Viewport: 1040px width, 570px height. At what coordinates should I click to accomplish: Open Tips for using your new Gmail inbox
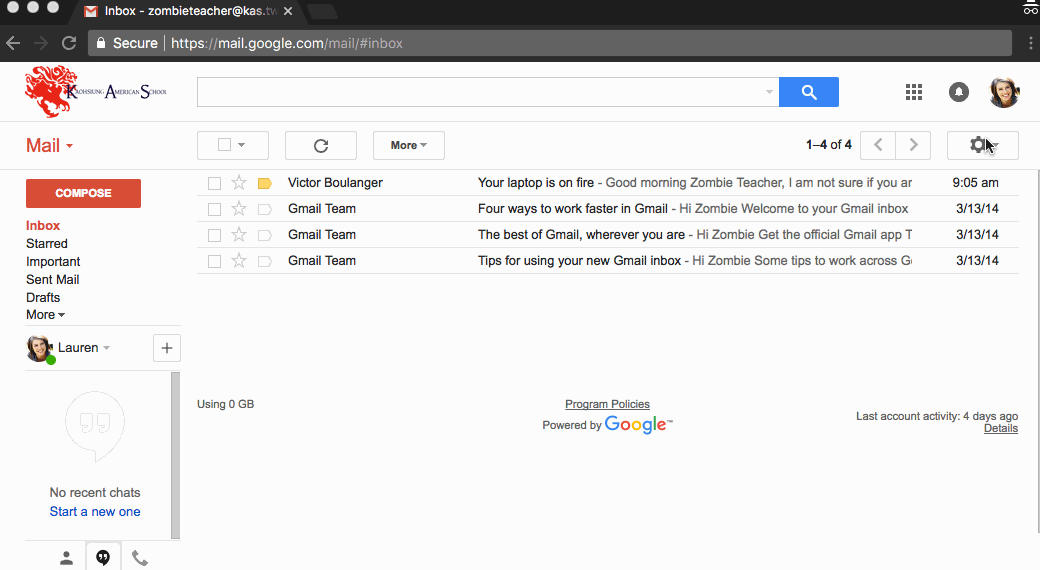(x=579, y=260)
